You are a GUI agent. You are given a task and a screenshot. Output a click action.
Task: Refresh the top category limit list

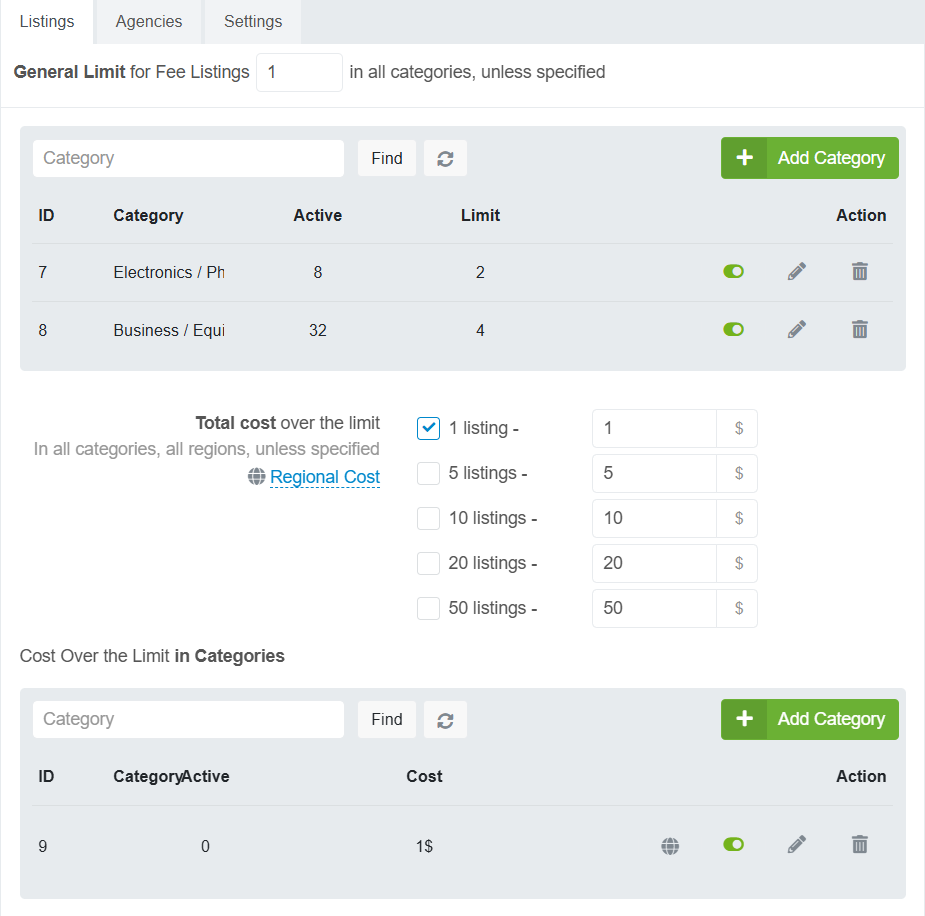click(445, 158)
